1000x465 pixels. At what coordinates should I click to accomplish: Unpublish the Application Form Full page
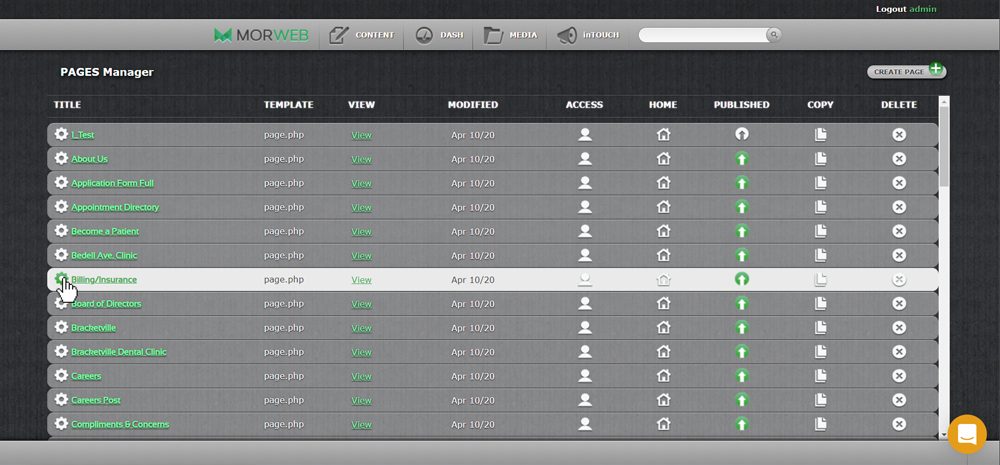click(741, 183)
